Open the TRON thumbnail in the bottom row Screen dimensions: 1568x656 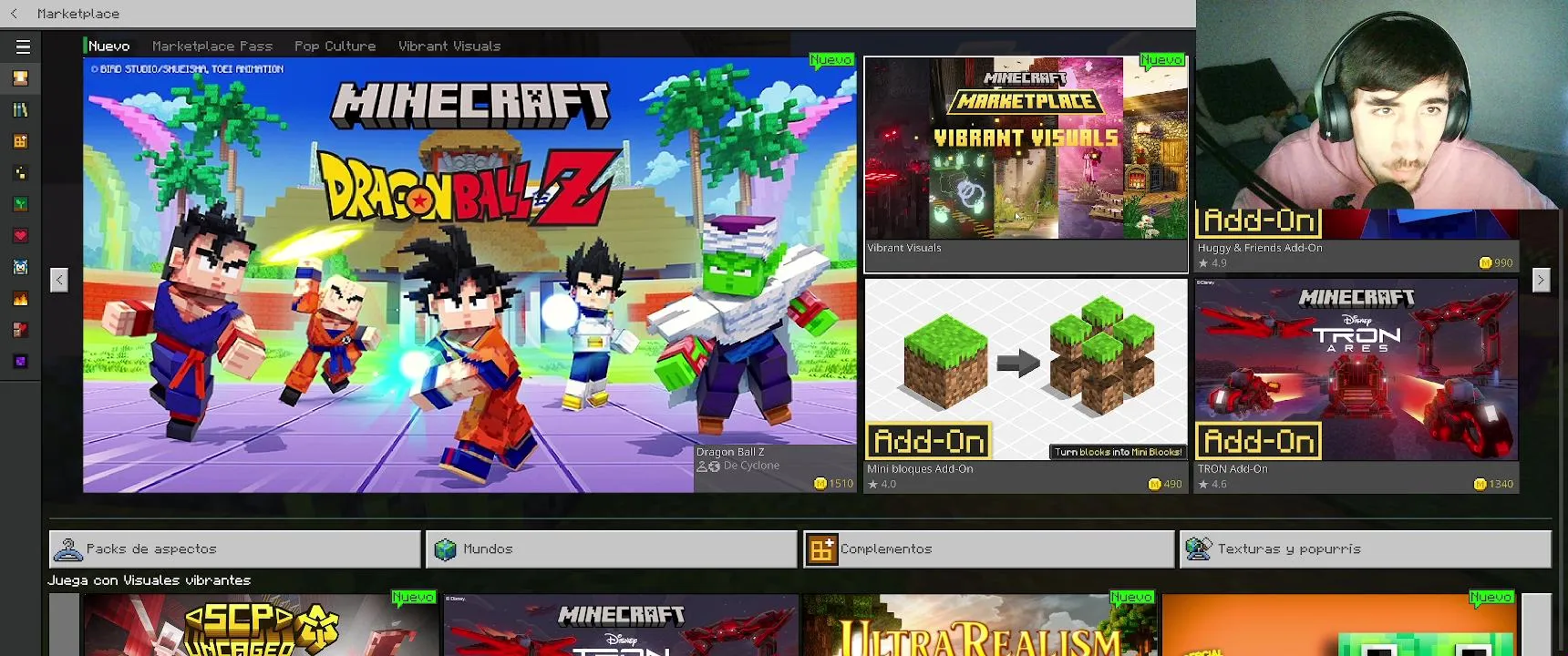(621, 625)
